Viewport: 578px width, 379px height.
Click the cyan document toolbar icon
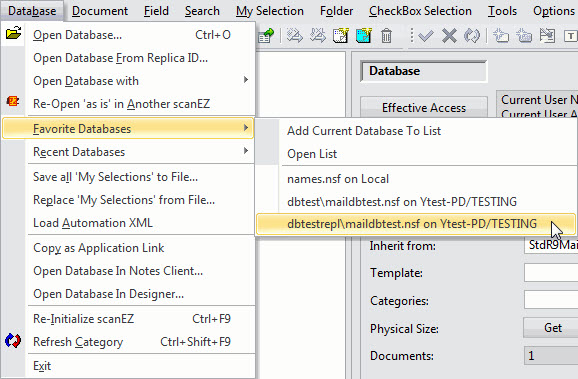coord(363,36)
